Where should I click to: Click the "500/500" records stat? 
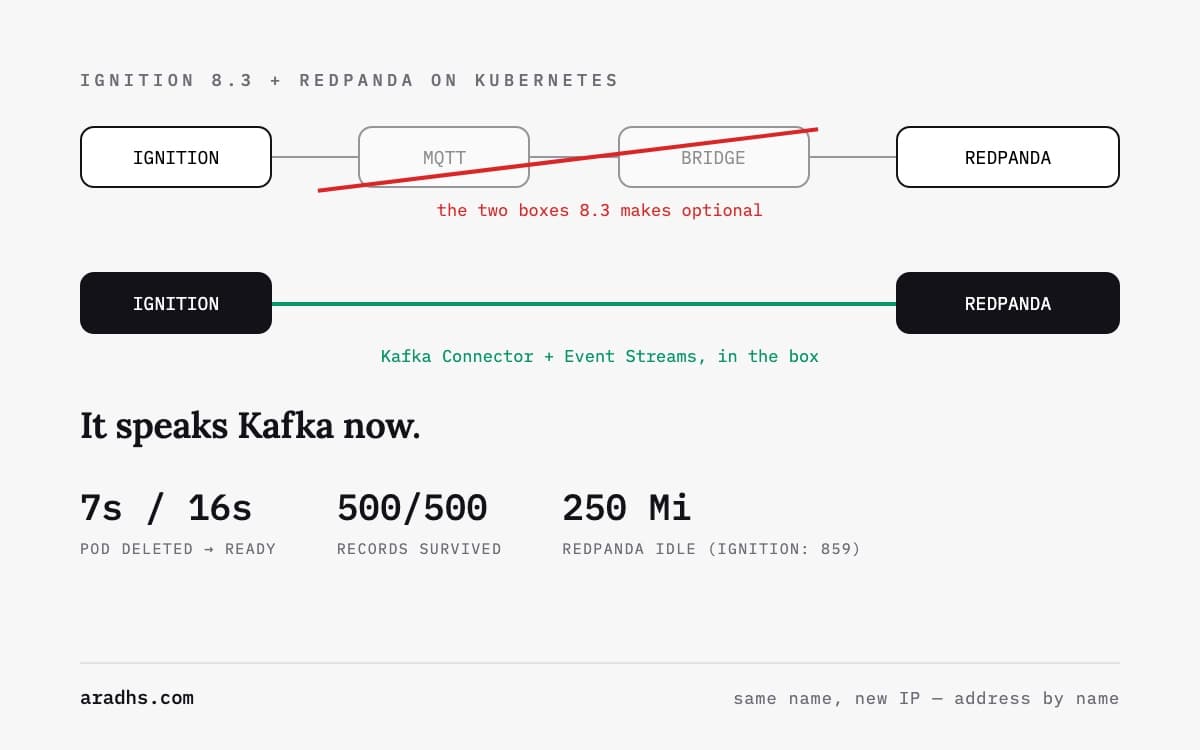coord(412,508)
